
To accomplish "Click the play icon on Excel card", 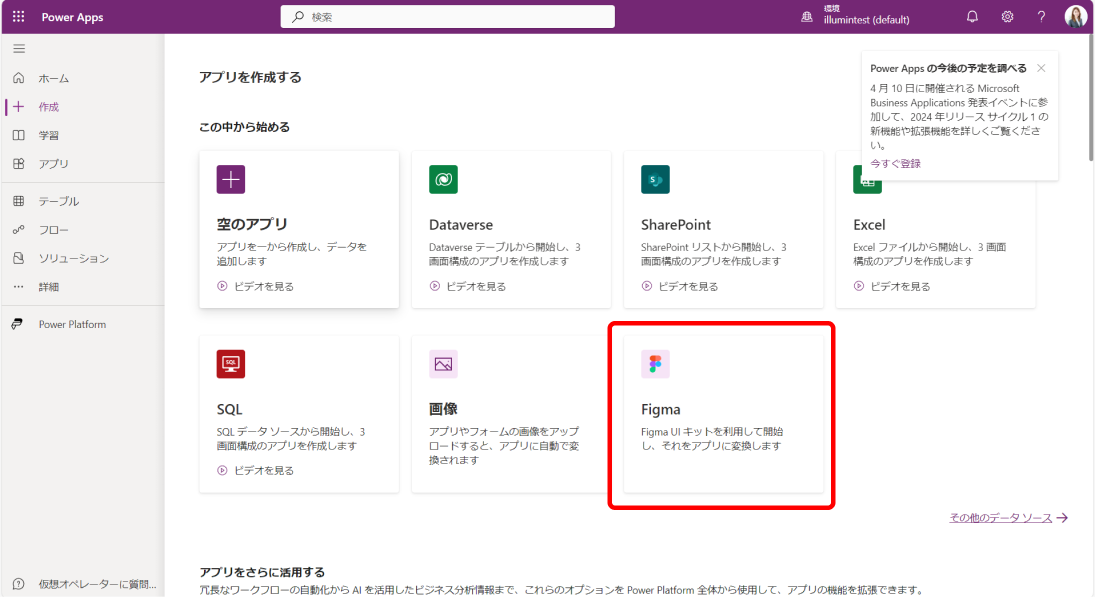I will tap(859, 286).
